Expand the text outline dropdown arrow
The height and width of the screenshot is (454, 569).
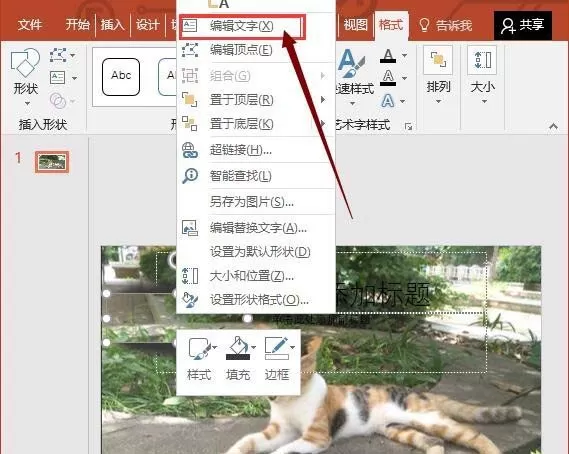pos(404,78)
